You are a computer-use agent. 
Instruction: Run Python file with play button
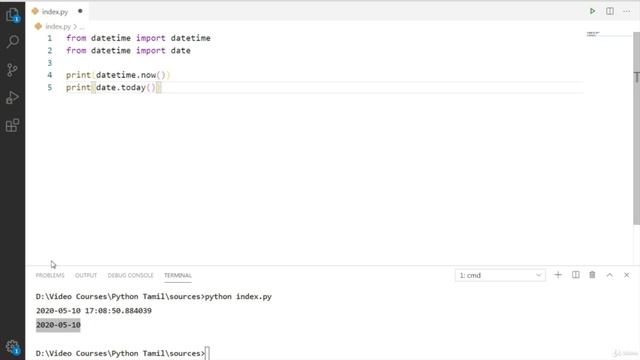click(592, 11)
